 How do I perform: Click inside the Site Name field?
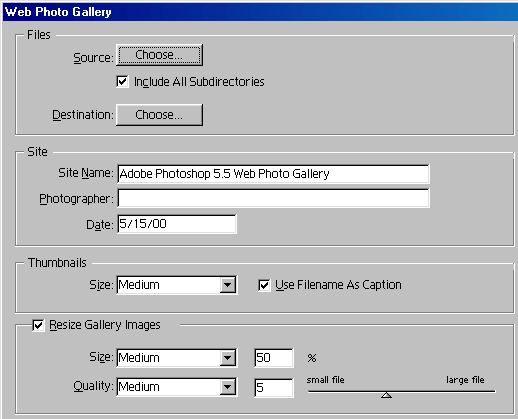273,174
